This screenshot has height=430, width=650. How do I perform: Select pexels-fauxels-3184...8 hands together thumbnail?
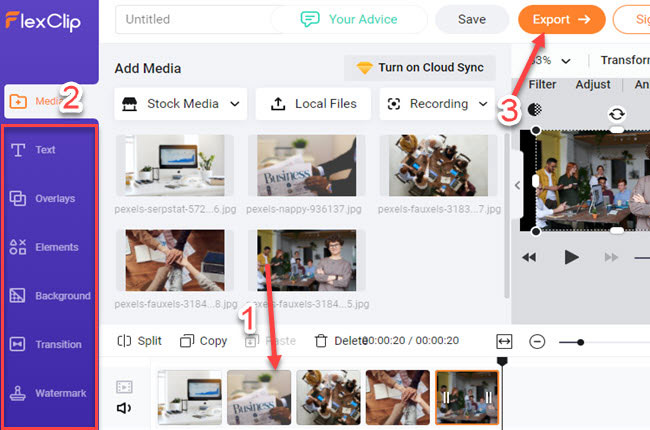pos(175,260)
